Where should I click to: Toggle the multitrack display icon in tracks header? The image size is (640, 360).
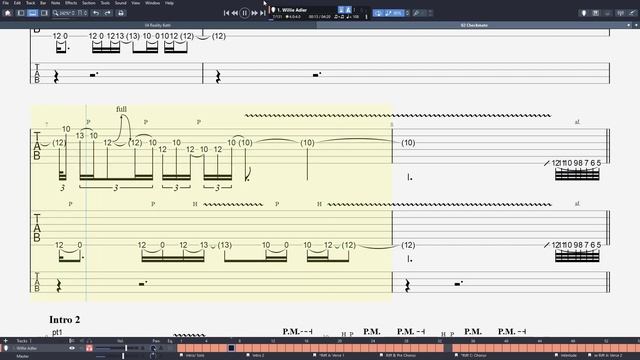tap(71, 340)
